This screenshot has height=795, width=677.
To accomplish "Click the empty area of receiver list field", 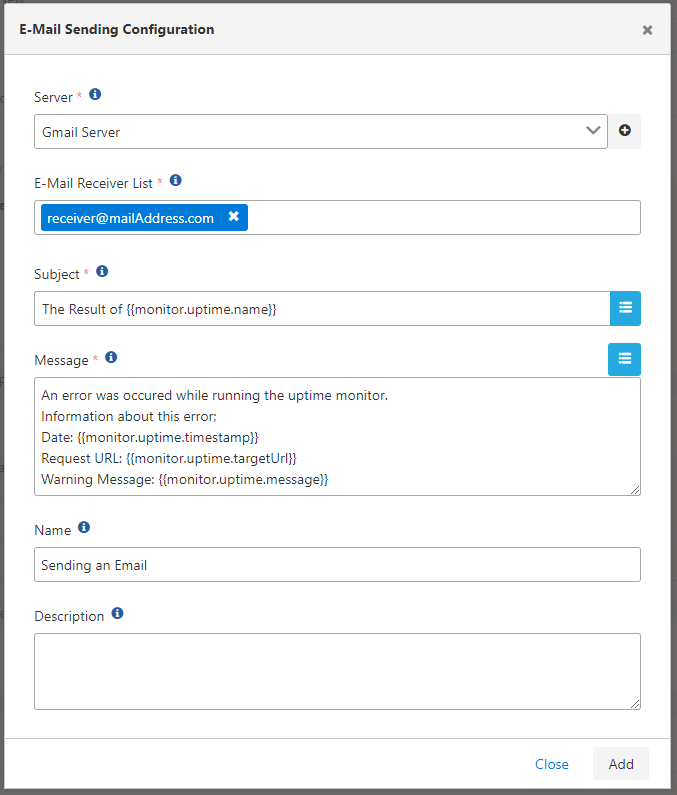I will [440, 218].
